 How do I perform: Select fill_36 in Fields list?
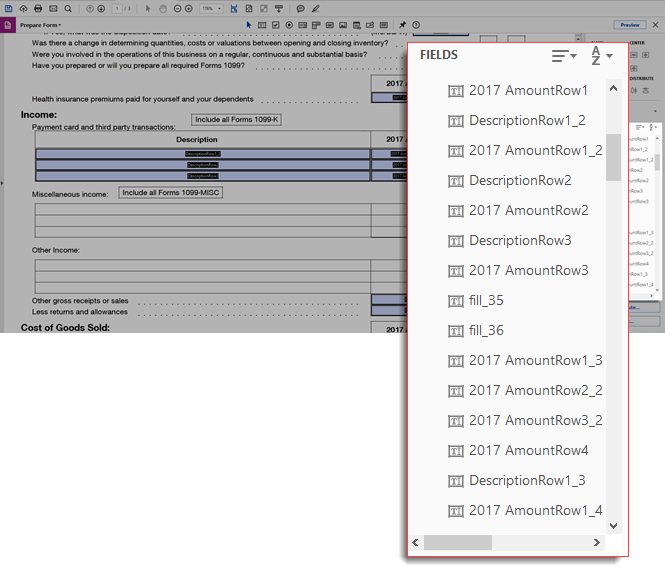pos(476,331)
